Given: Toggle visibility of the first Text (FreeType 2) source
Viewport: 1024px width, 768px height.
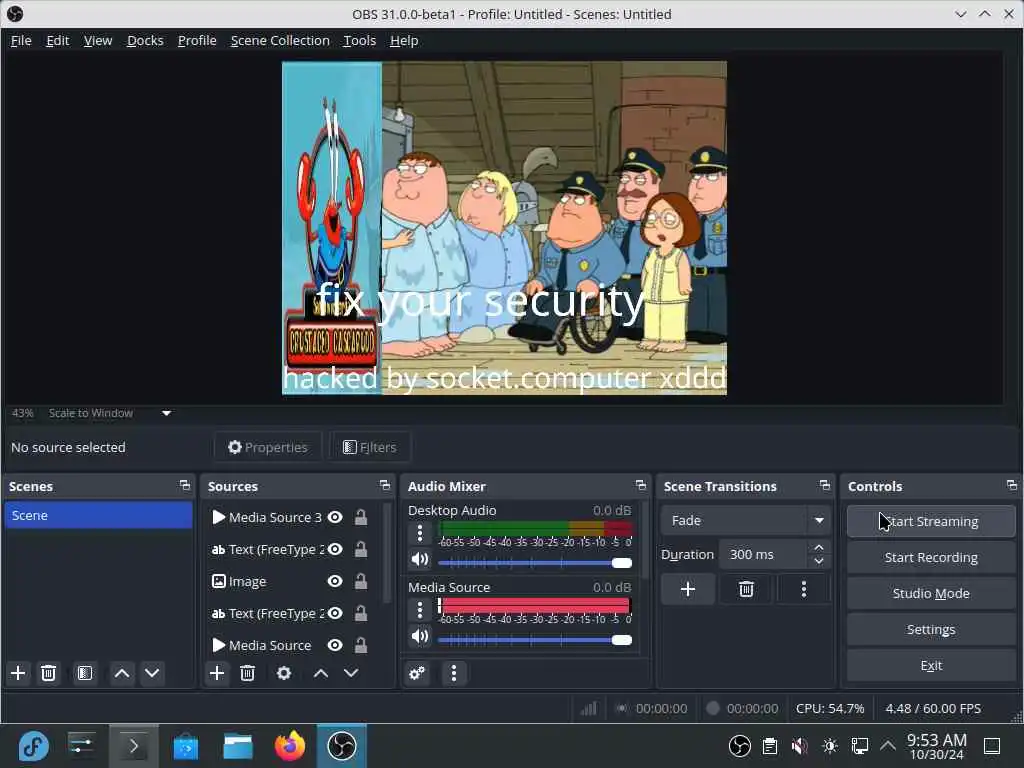Looking at the screenshot, I should (x=335, y=549).
